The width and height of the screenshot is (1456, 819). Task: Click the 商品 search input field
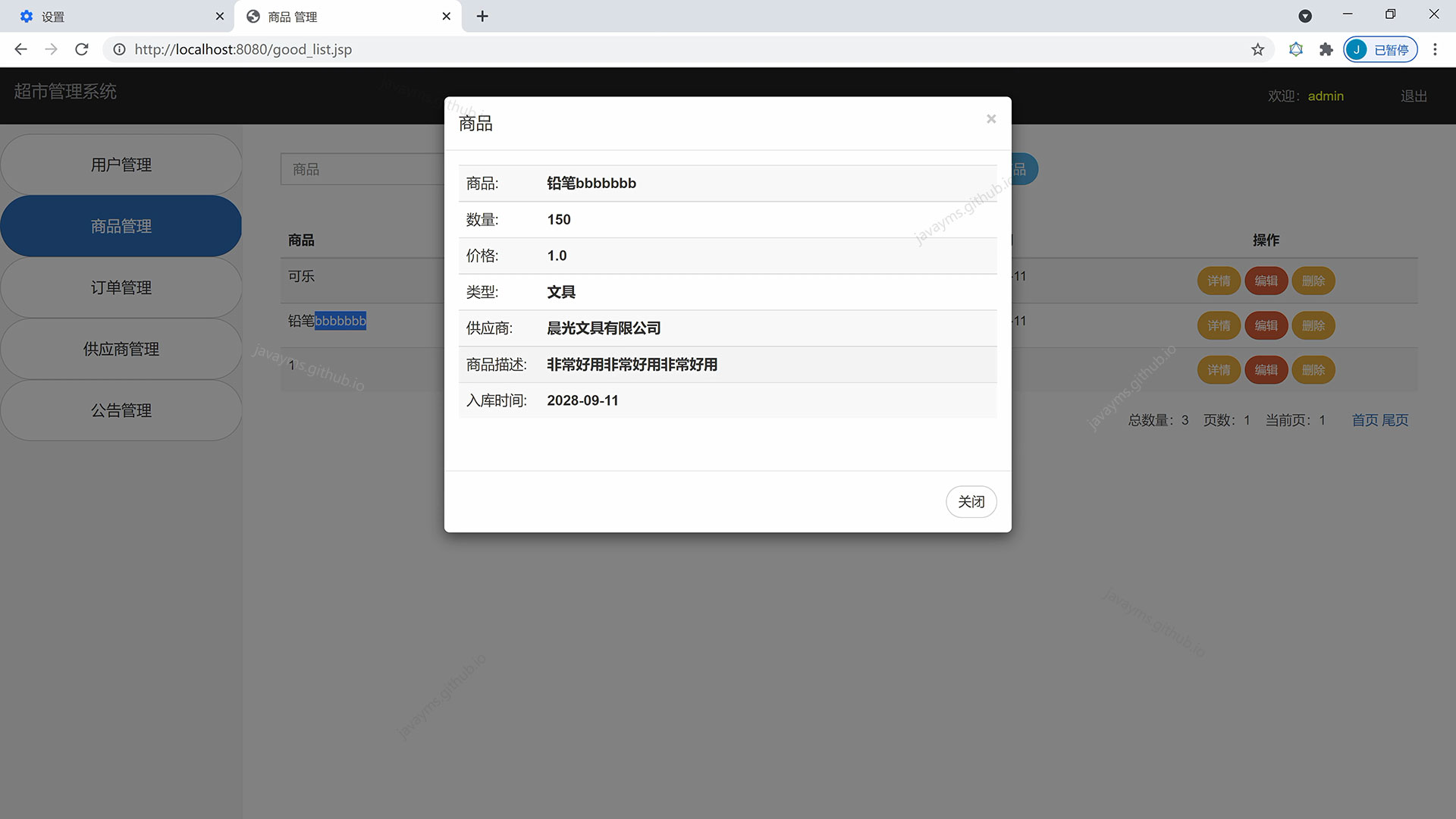coord(362,169)
